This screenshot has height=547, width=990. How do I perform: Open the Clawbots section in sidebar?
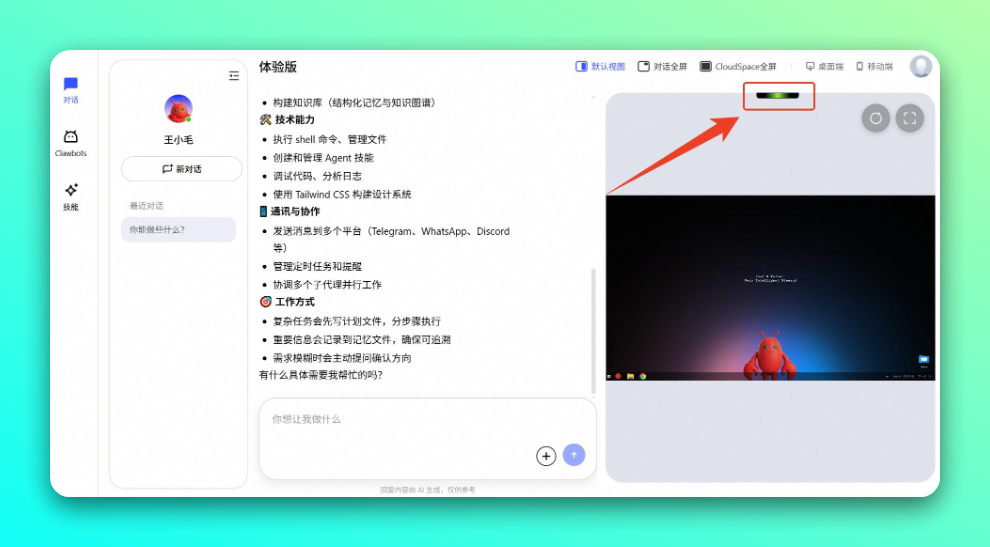[71, 143]
